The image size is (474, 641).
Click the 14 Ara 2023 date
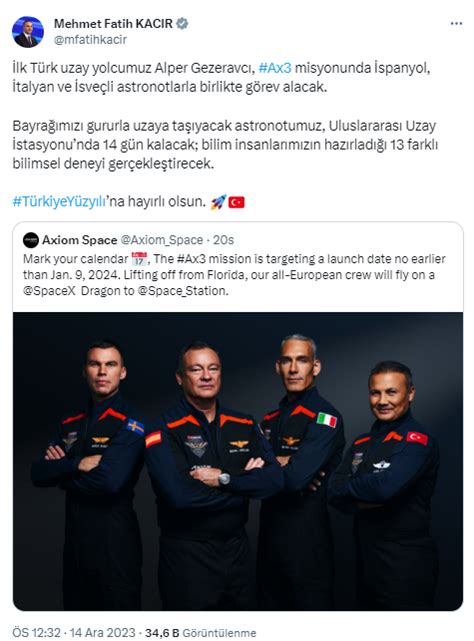click(x=102, y=633)
